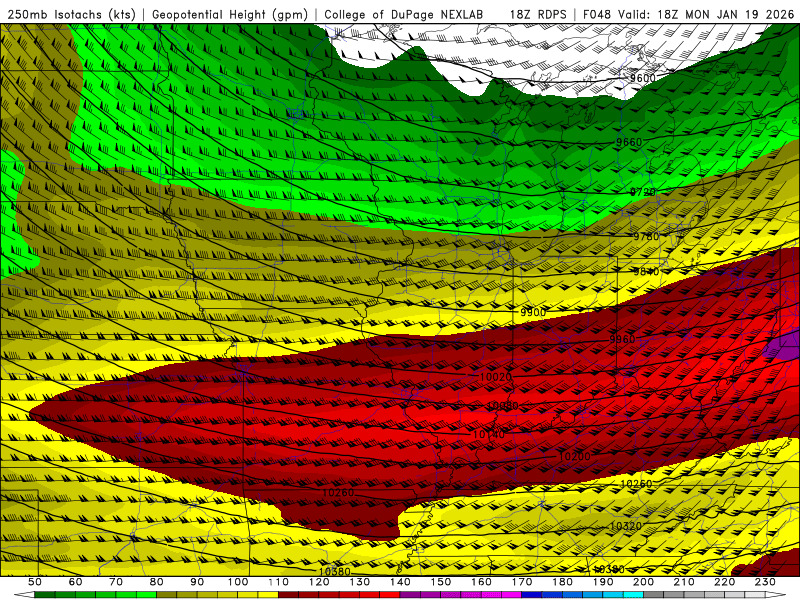Select the 10020 contour label
The image size is (800, 600).
pos(496,377)
